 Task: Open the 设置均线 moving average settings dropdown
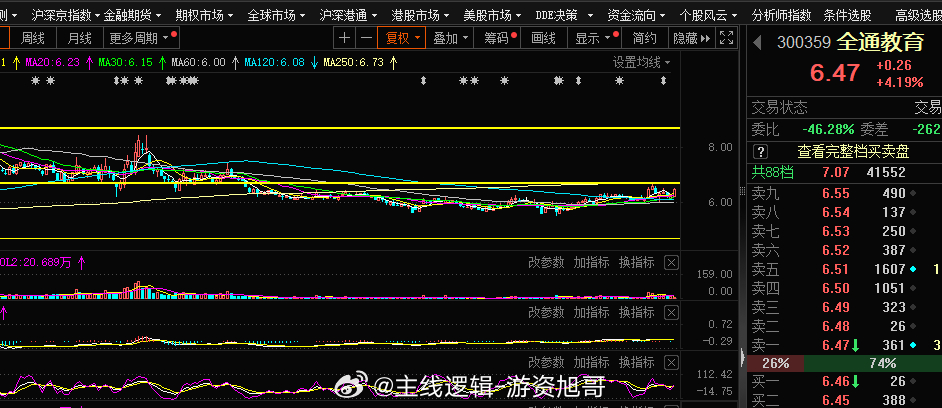[642, 62]
